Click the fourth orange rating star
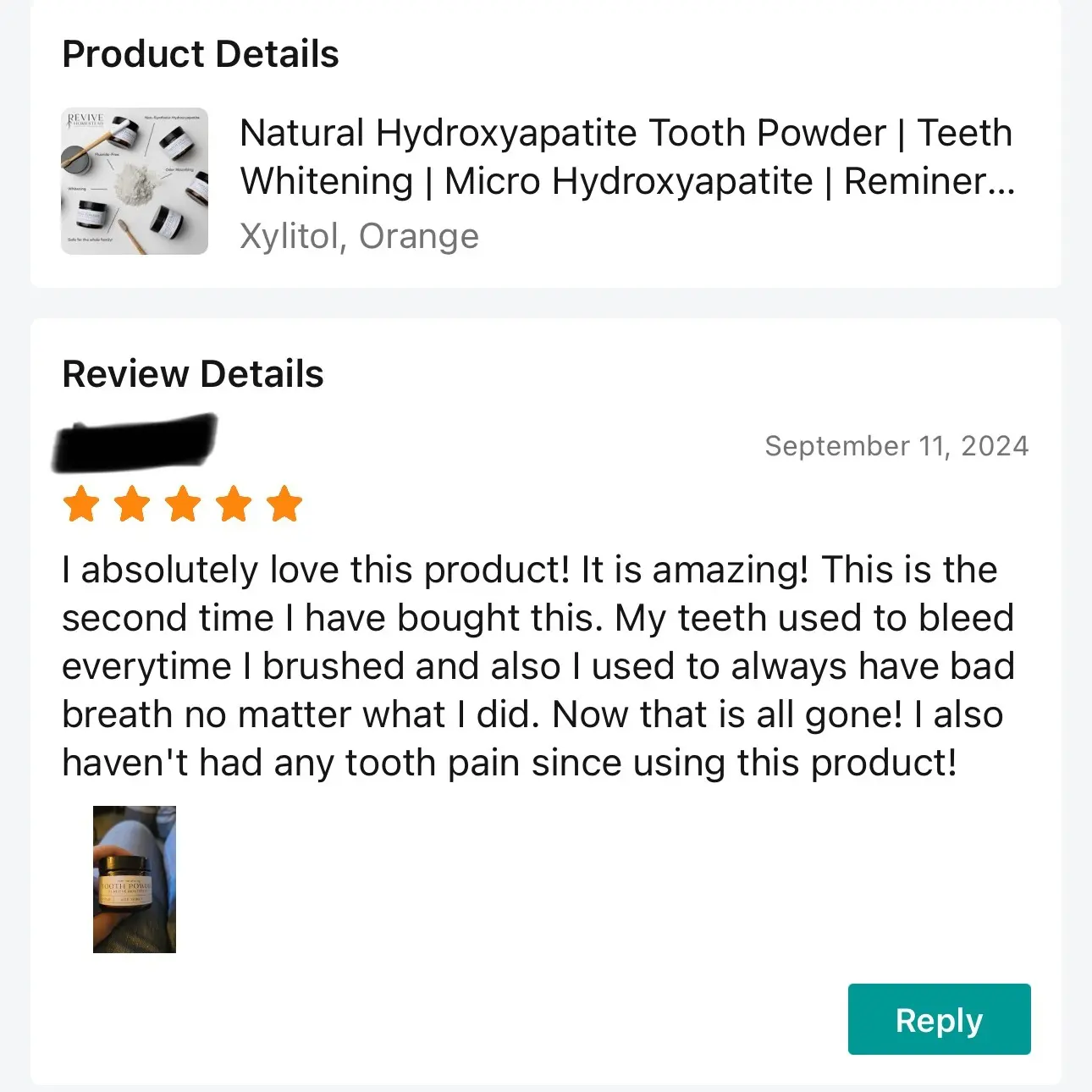The image size is (1092, 1092). [x=234, y=504]
